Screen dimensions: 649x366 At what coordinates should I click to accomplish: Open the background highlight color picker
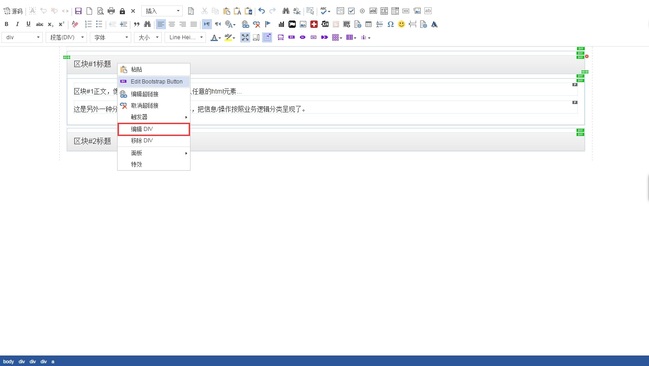[229, 37]
